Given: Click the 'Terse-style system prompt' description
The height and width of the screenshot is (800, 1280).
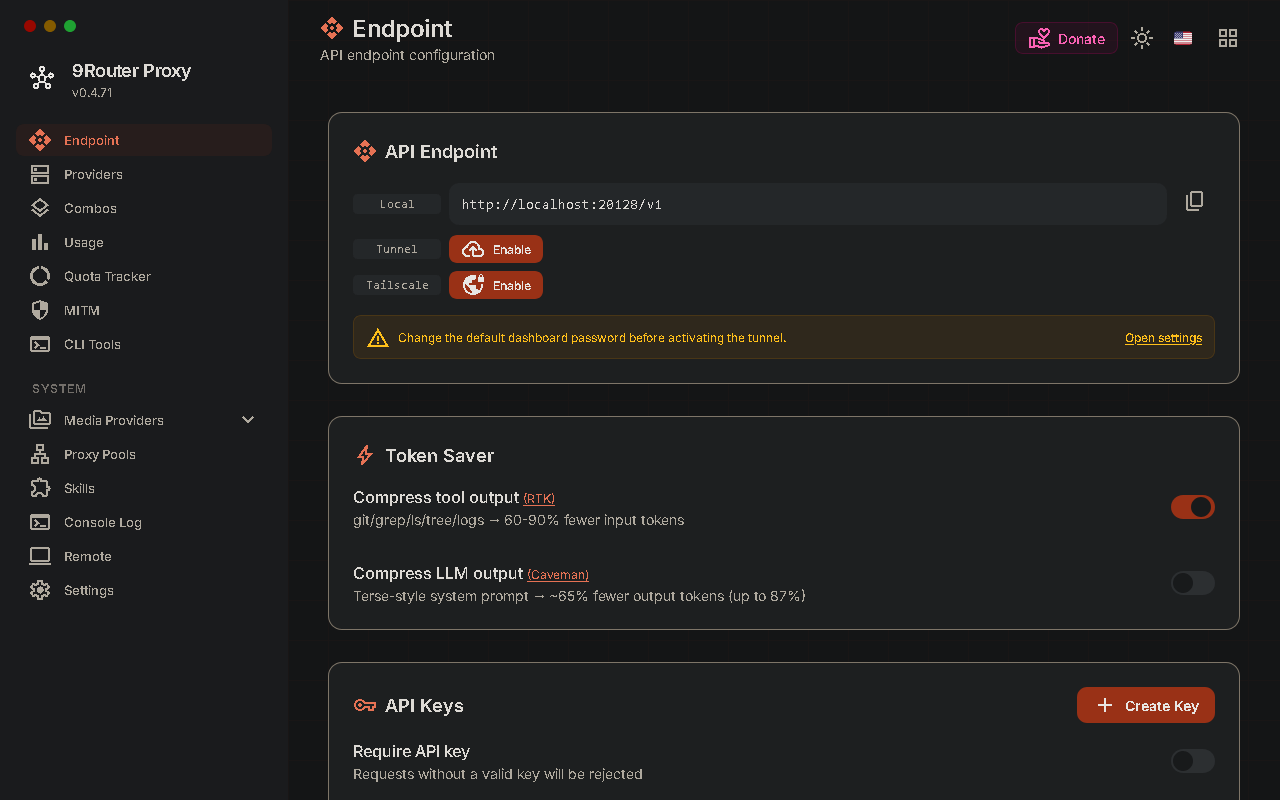Looking at the screenshot, I should 579,596.
